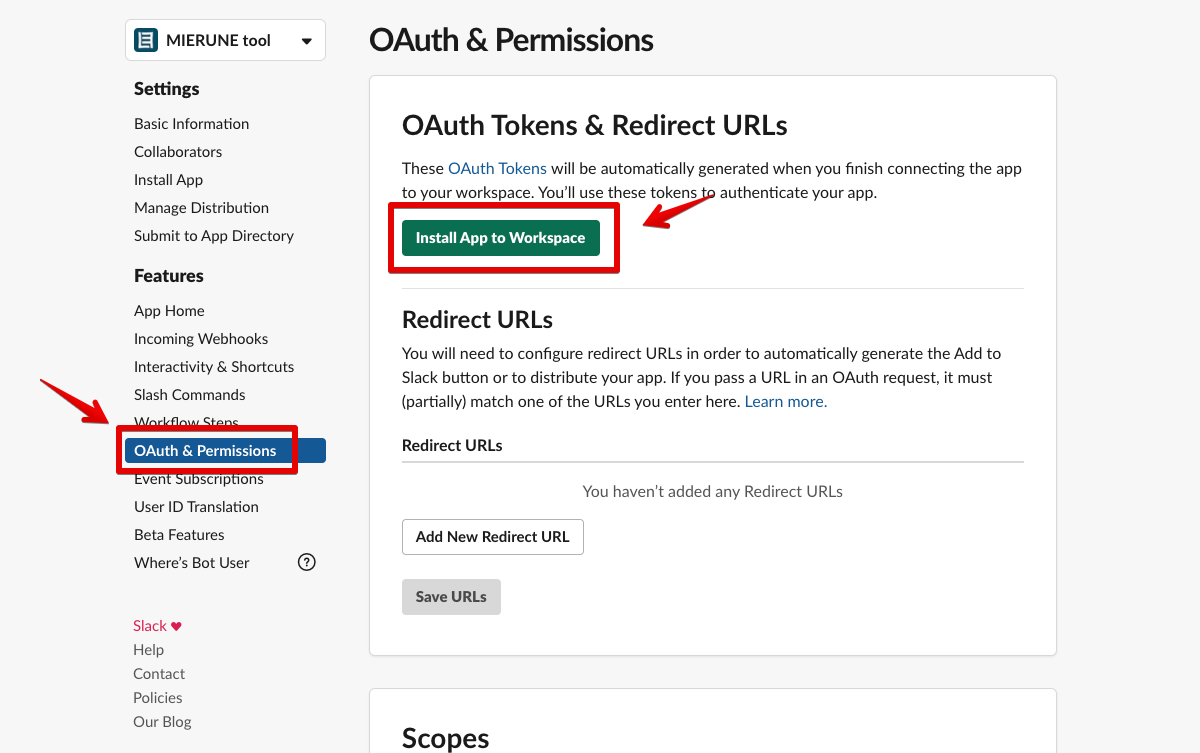Go to Collaborators settings page
1200x753 pixels.
point(178,152)
